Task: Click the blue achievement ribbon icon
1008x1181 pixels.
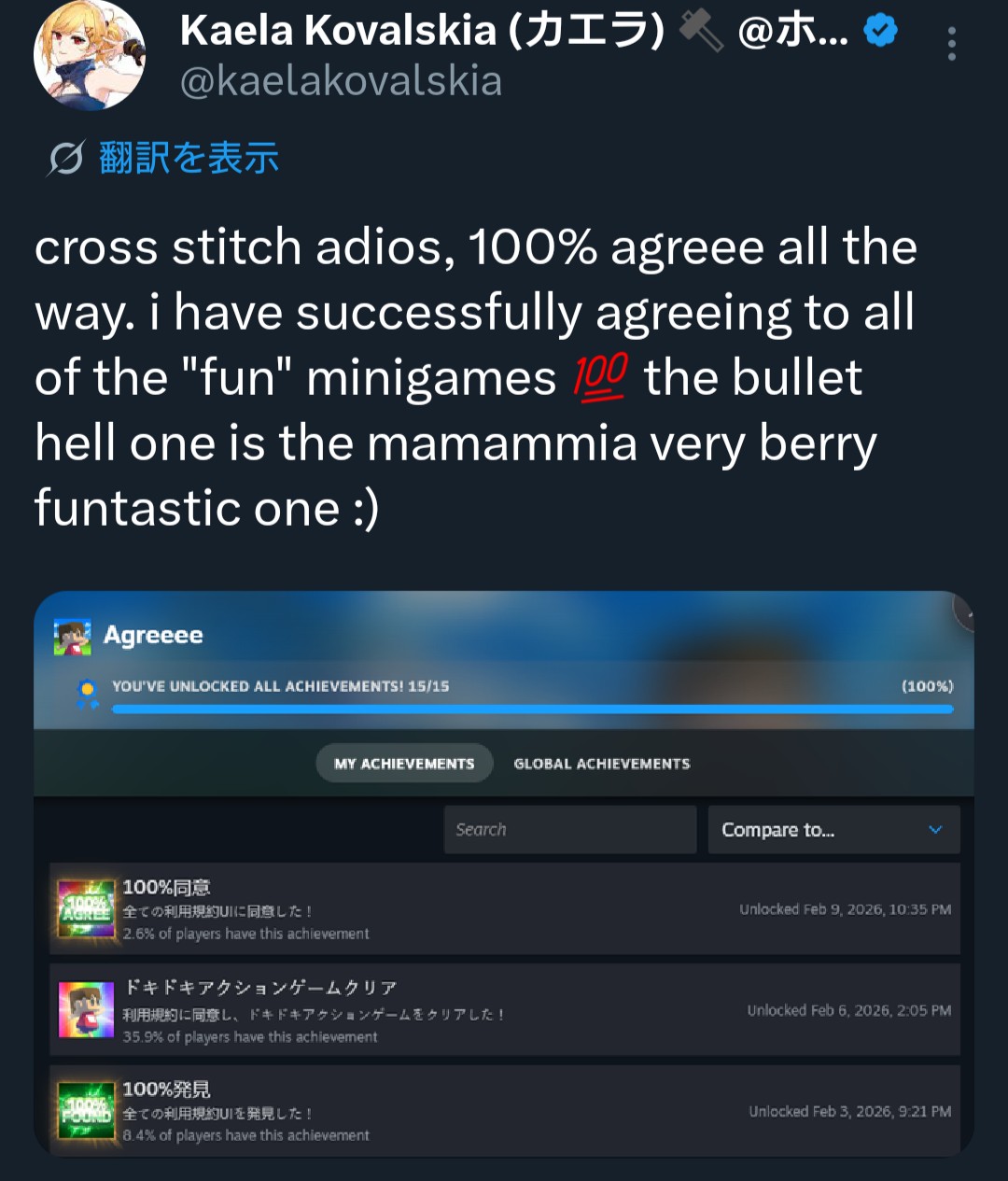Action: point(88,694)
